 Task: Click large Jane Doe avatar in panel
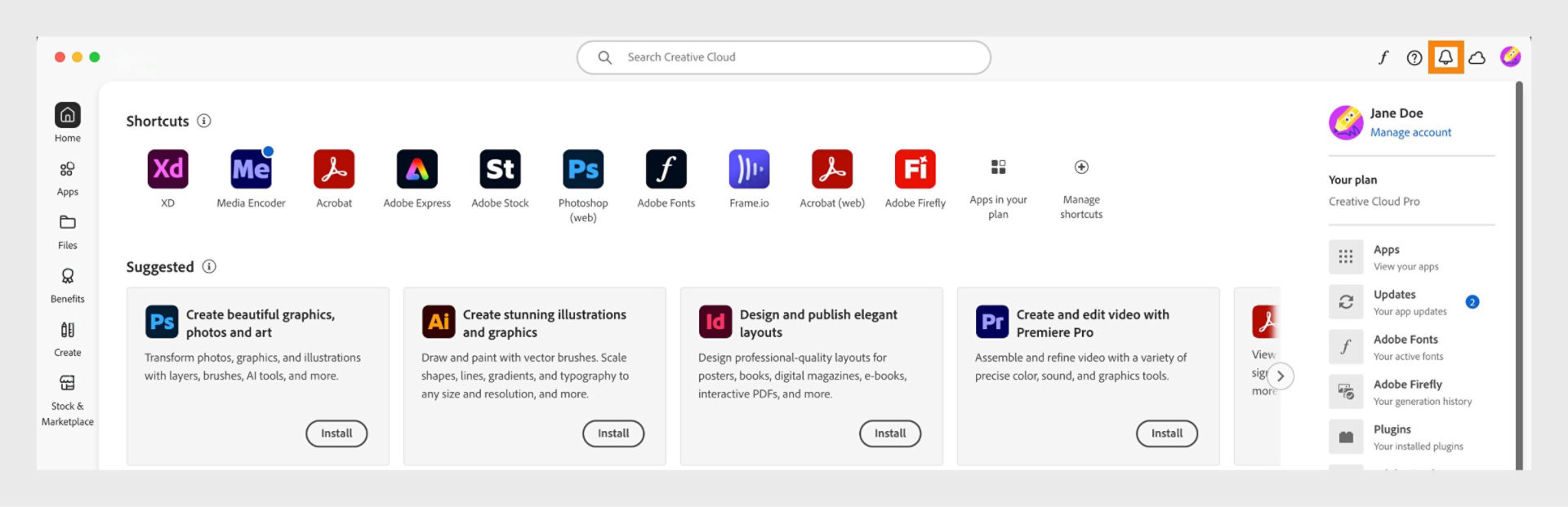coord(1346,122)
